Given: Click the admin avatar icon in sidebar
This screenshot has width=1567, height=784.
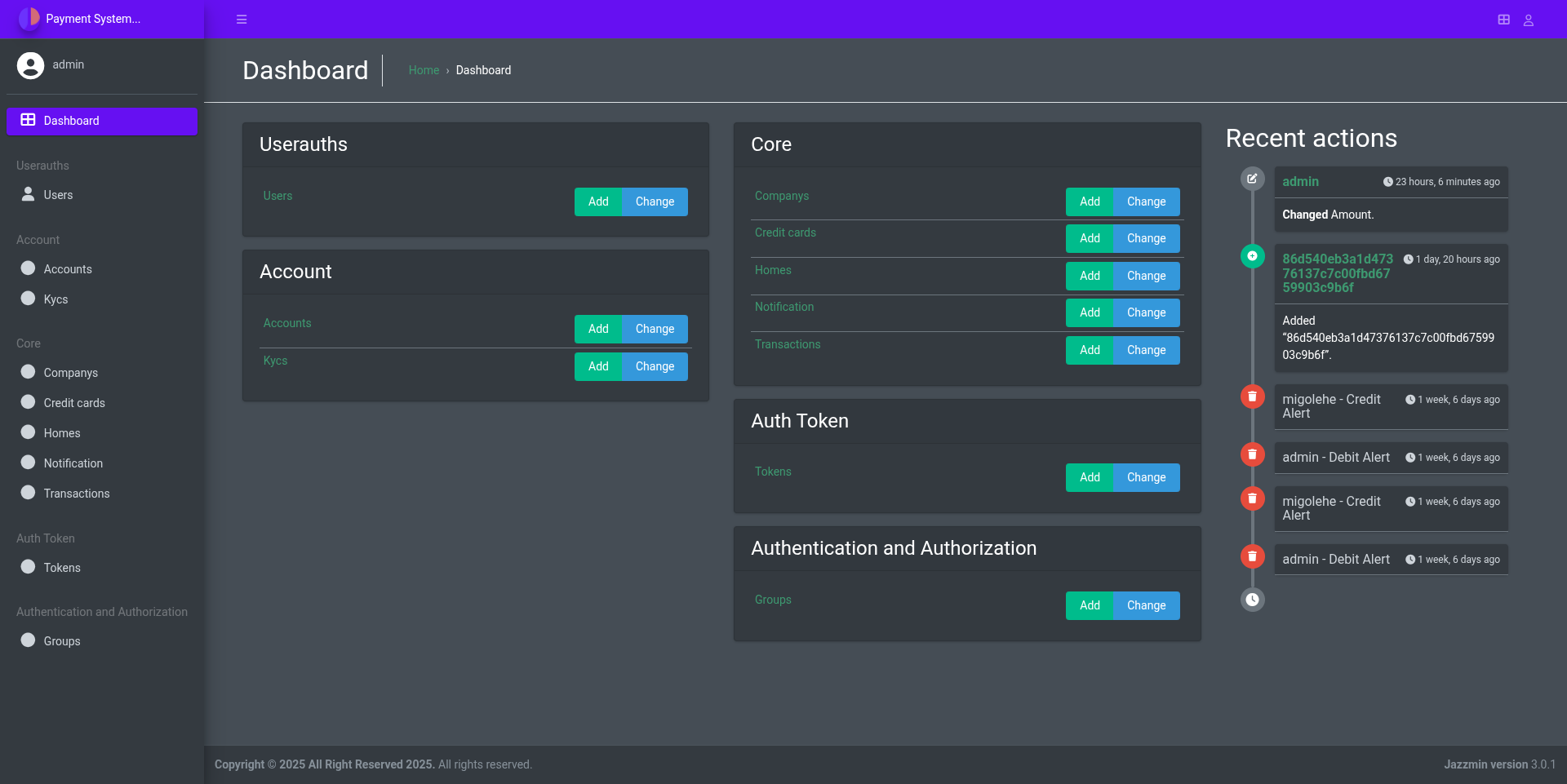Looking at the screenshot, I should pos(30,65).
